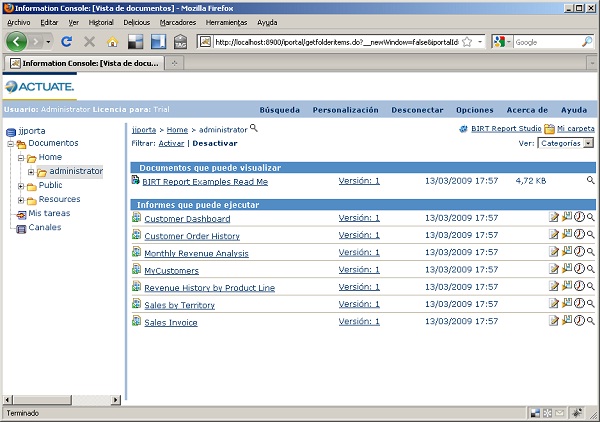Click search icon next to administrator breadcrumb
The width and height of the screenshot is (600, 422).
[254, 128]
